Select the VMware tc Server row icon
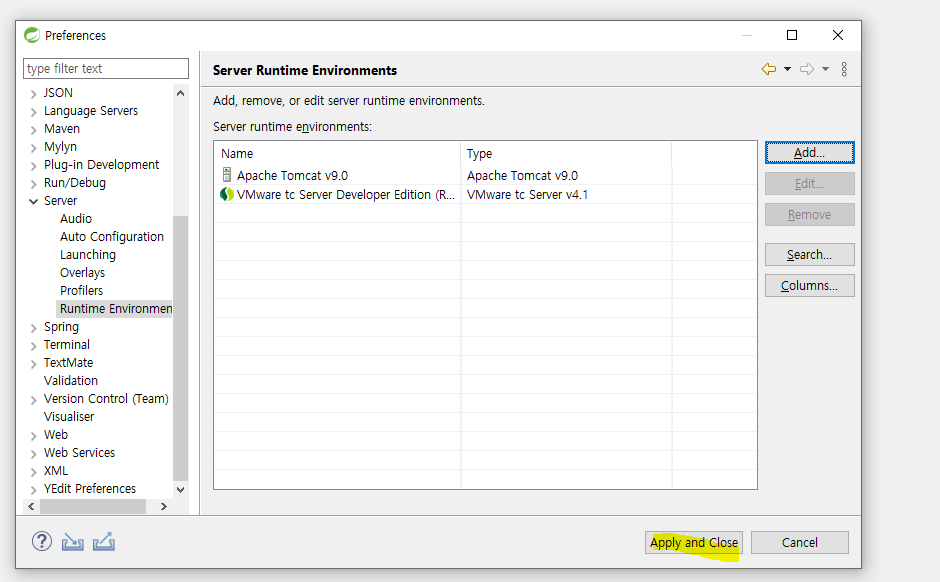The height and width of the screenshot is (582, 940). point(227,195)
